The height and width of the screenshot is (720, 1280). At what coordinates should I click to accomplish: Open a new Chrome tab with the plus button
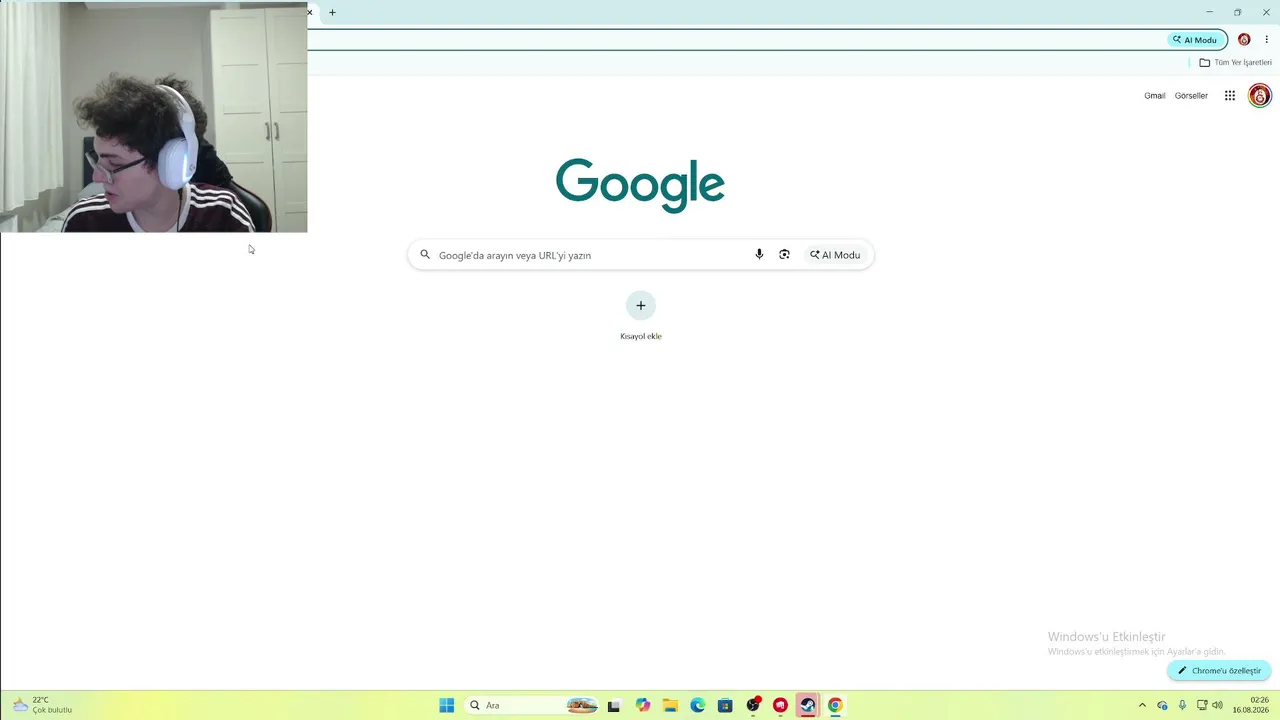(x=332, y=13)
